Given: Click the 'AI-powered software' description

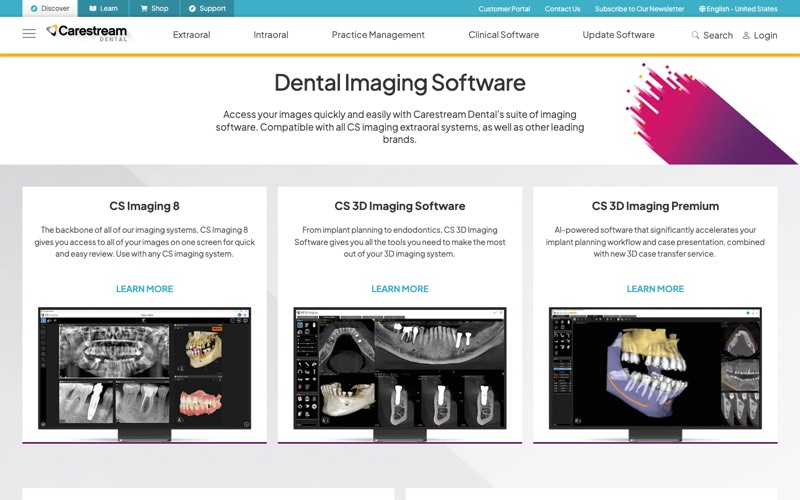Looking at the screenshot, I should [x=655, y=242].
